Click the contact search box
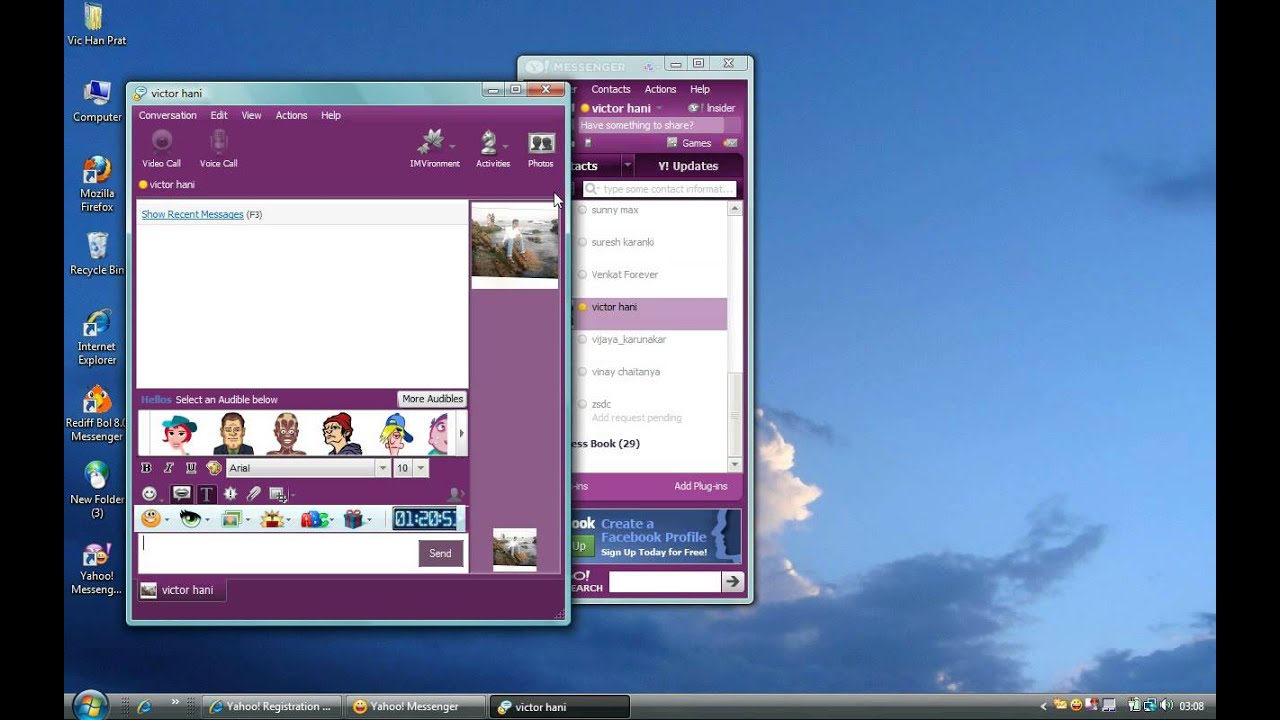 point(660,189)
